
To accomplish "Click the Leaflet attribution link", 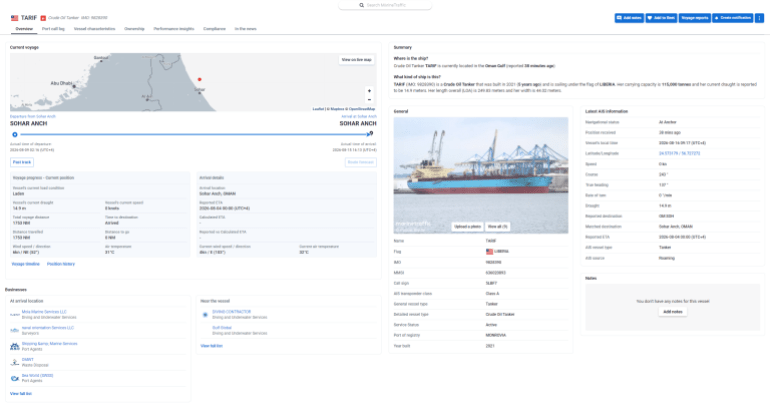I will tap(318, 109).
